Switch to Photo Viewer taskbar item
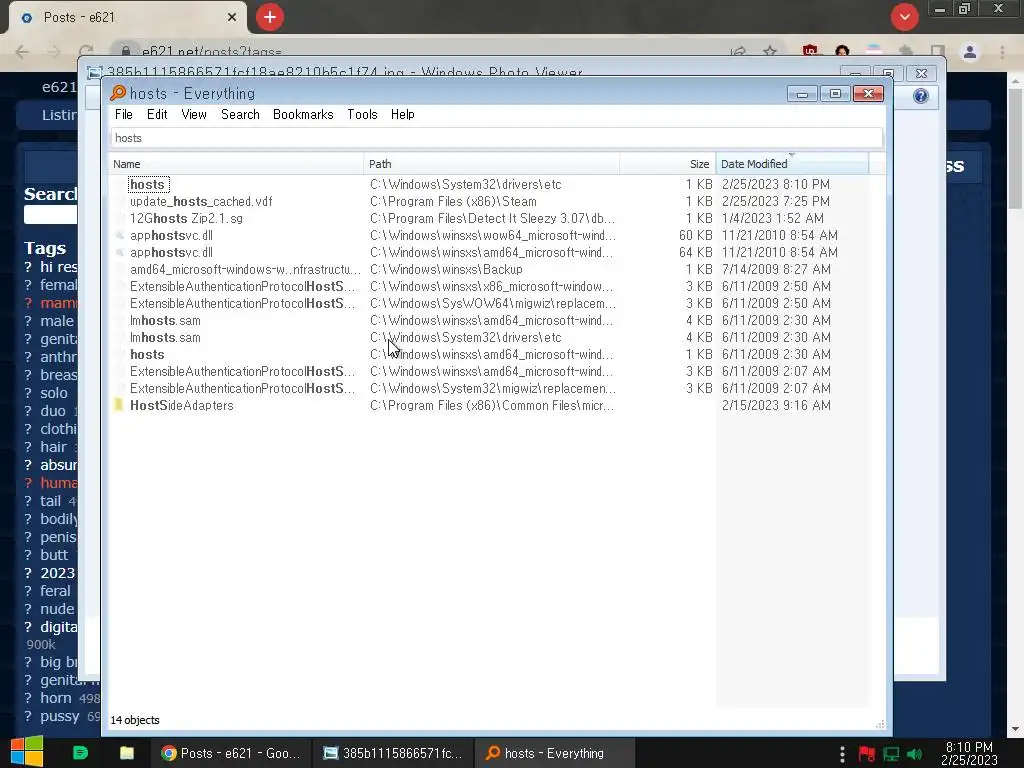The image size is (1024, 768). click(x=393, y=753)
